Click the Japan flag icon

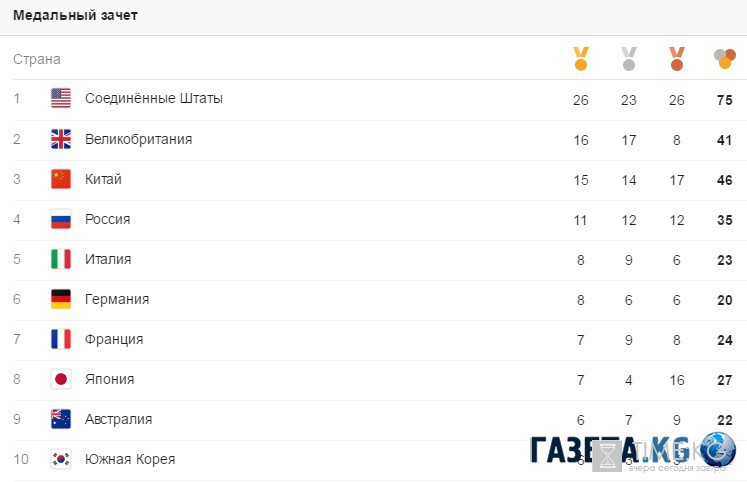point(61,379)
